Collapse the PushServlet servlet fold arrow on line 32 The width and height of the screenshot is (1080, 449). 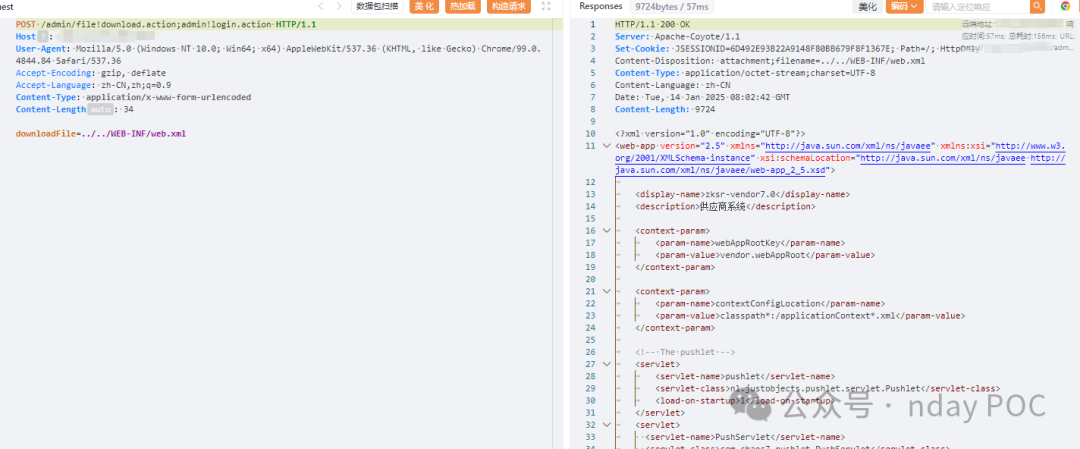(606, 425)
